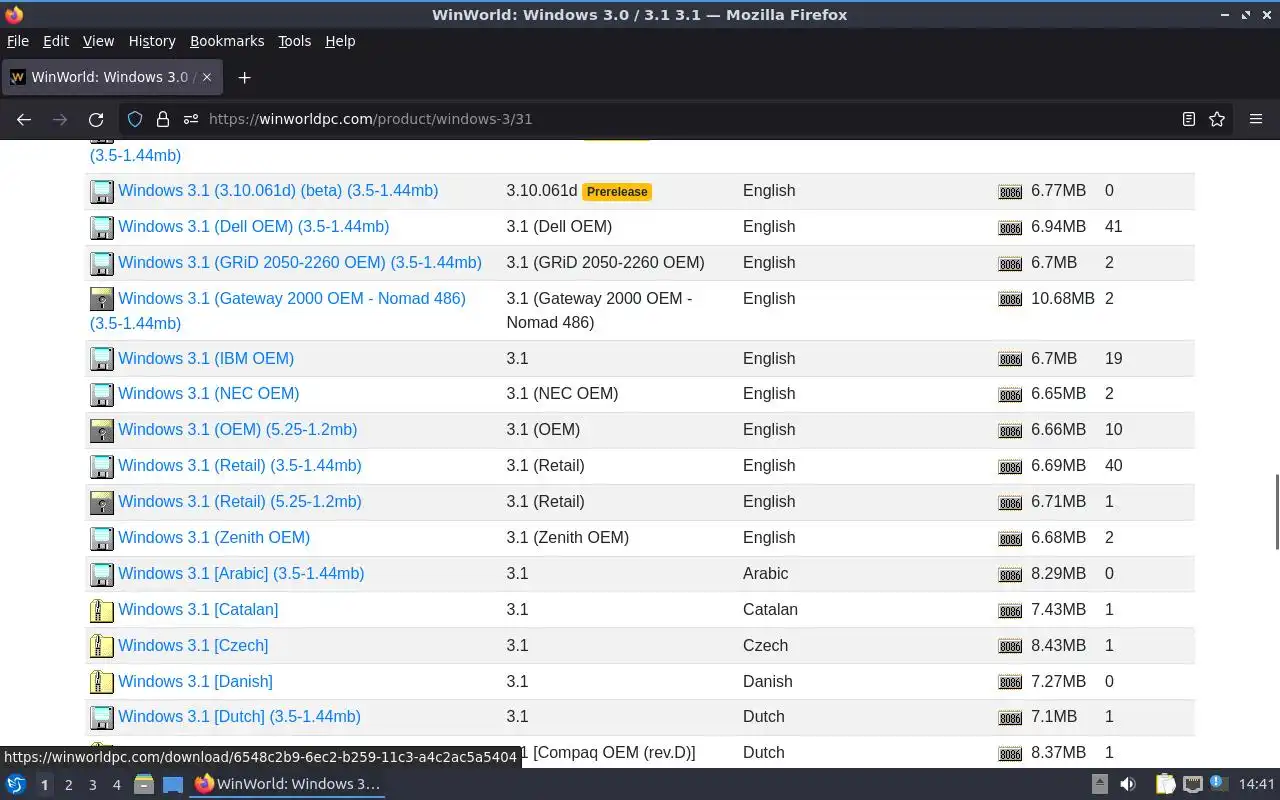The image size is (1280, 800).
Task: Click the page vertical scrollbar thumb
Action: click(1276, 511)
